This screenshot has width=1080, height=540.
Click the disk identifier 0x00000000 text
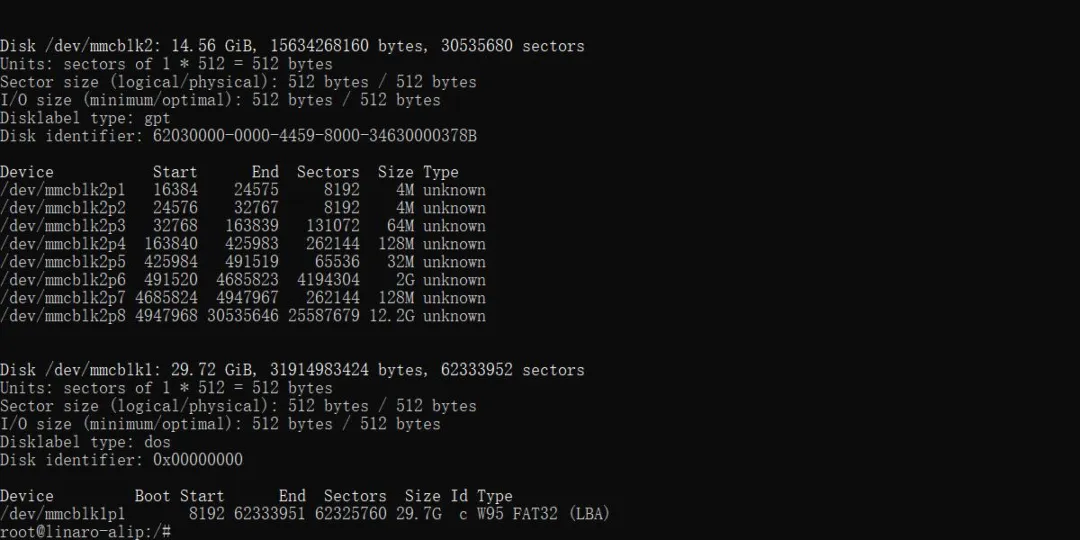[x=198, y=460]
